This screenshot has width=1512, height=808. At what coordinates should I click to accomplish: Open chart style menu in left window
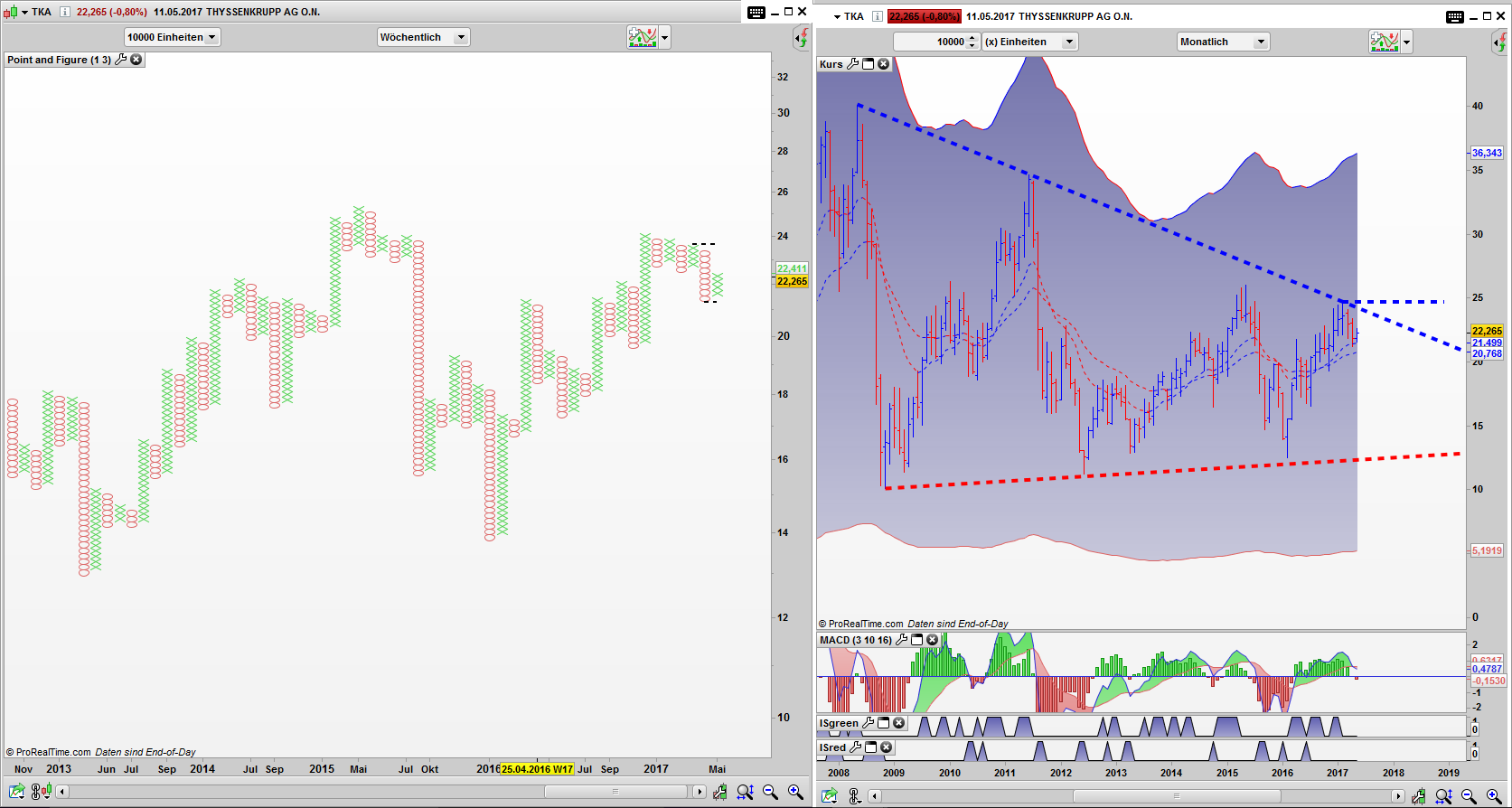click(x=10, y=12)
